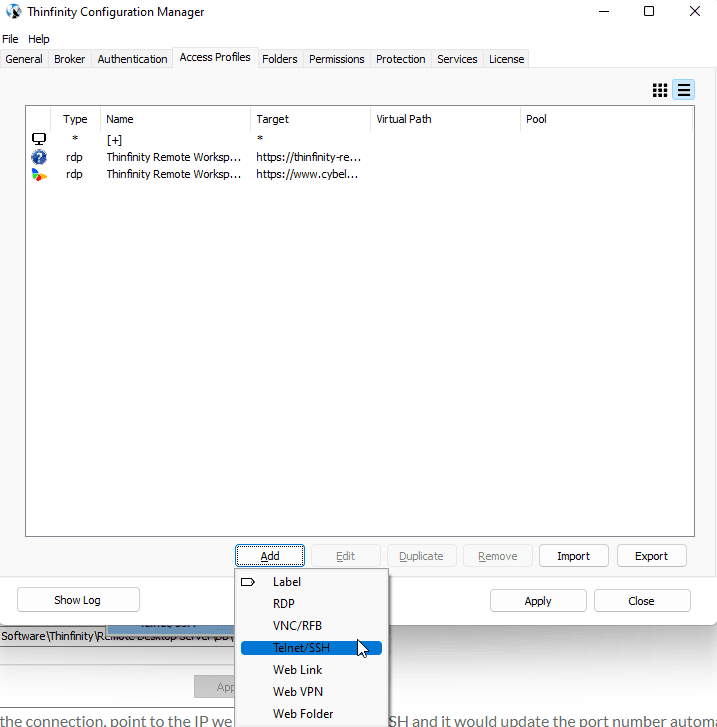717x727 pixels.
Task: Select the Access Profiles tab
Action: pos(215,57)
